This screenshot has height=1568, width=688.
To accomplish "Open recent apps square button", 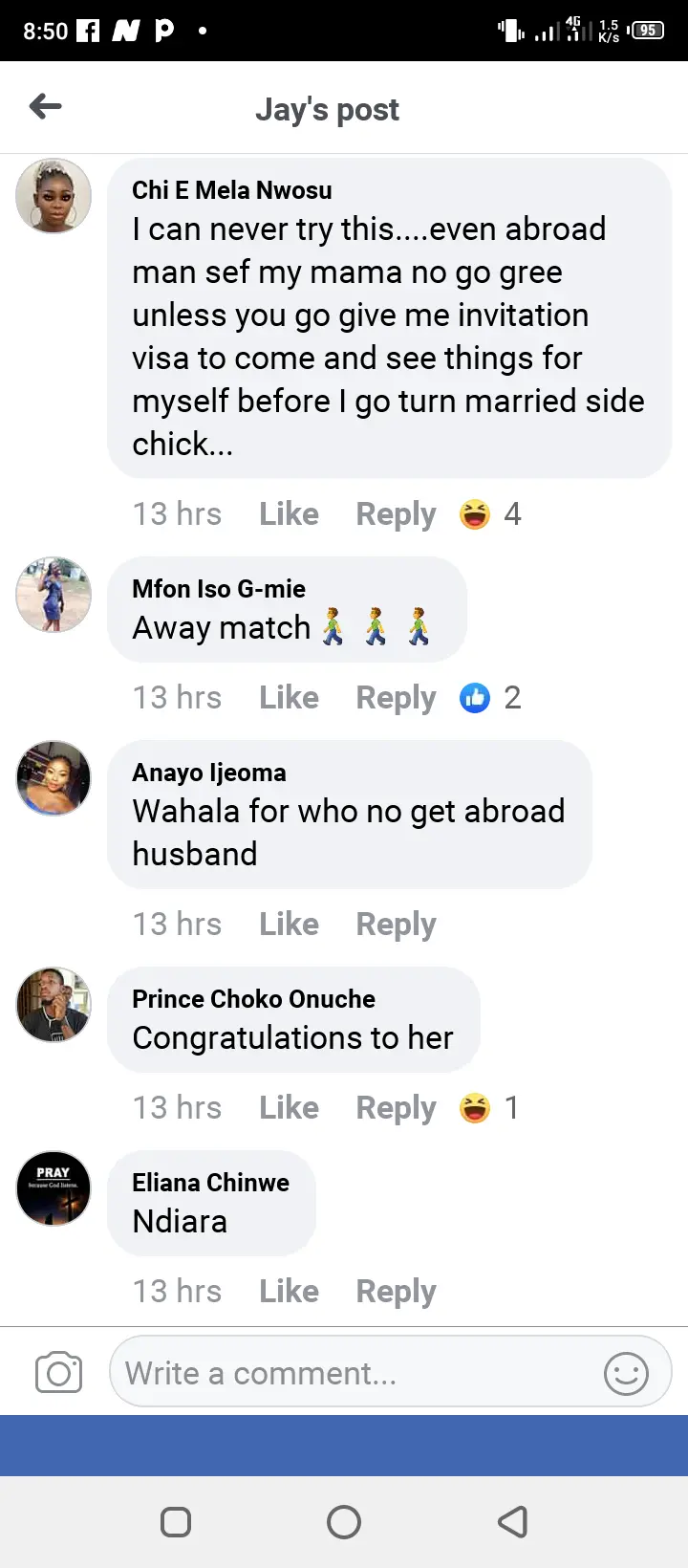I will (176, 1521).
